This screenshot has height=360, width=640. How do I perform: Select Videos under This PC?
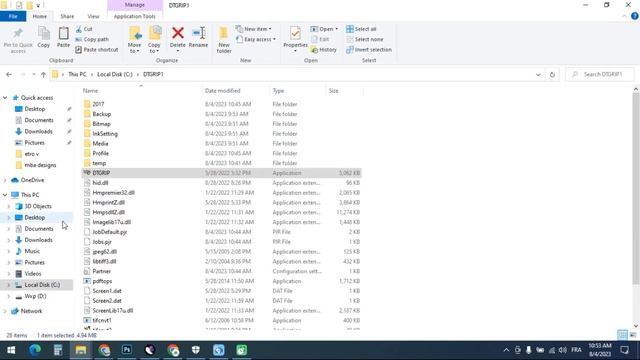pos(33,273)
